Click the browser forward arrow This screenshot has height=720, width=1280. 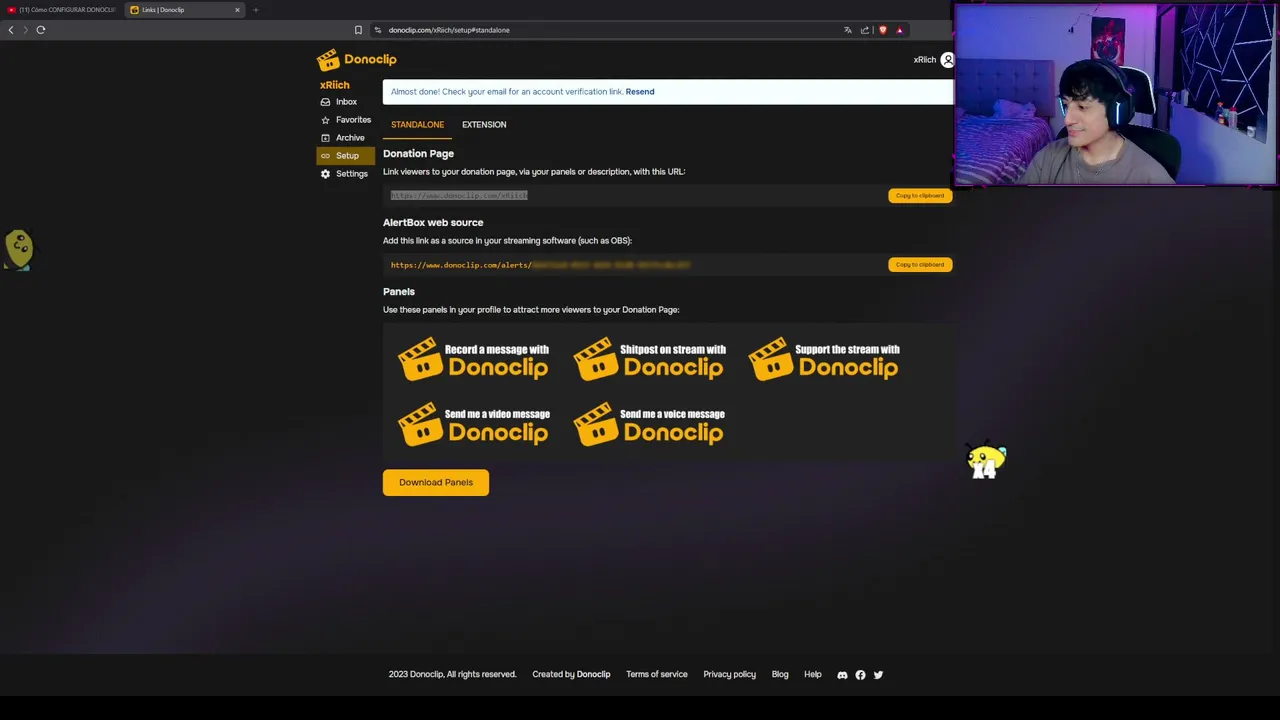(x=25, y=30)
